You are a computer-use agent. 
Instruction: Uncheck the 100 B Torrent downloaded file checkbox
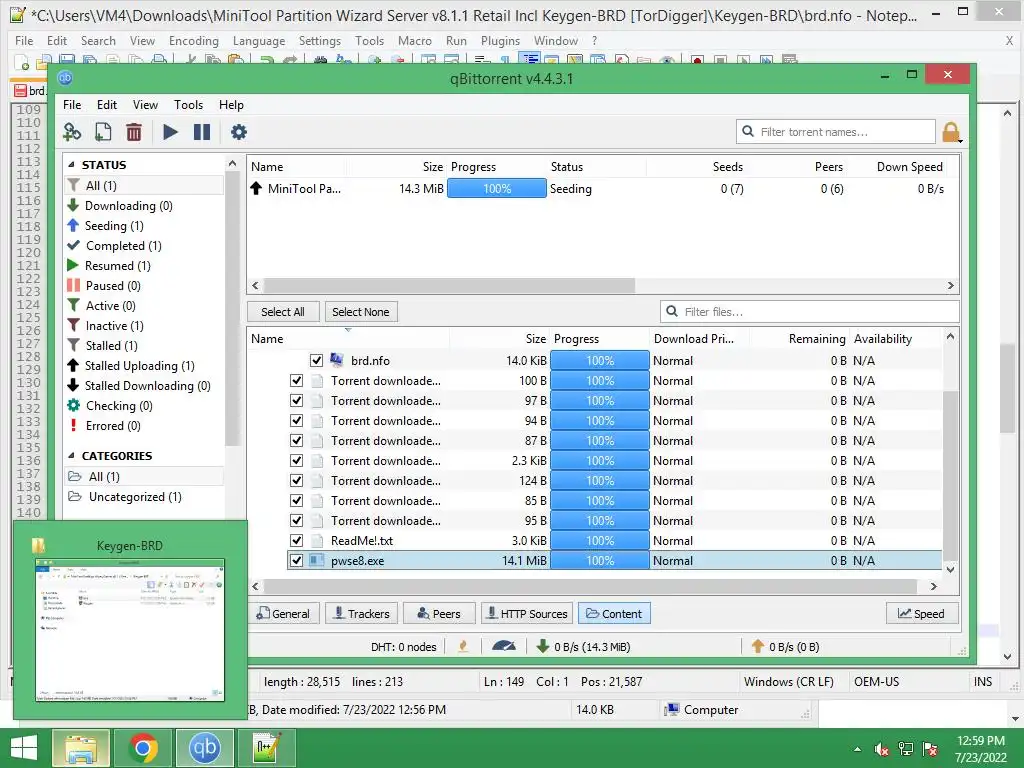tap(296, 381)
